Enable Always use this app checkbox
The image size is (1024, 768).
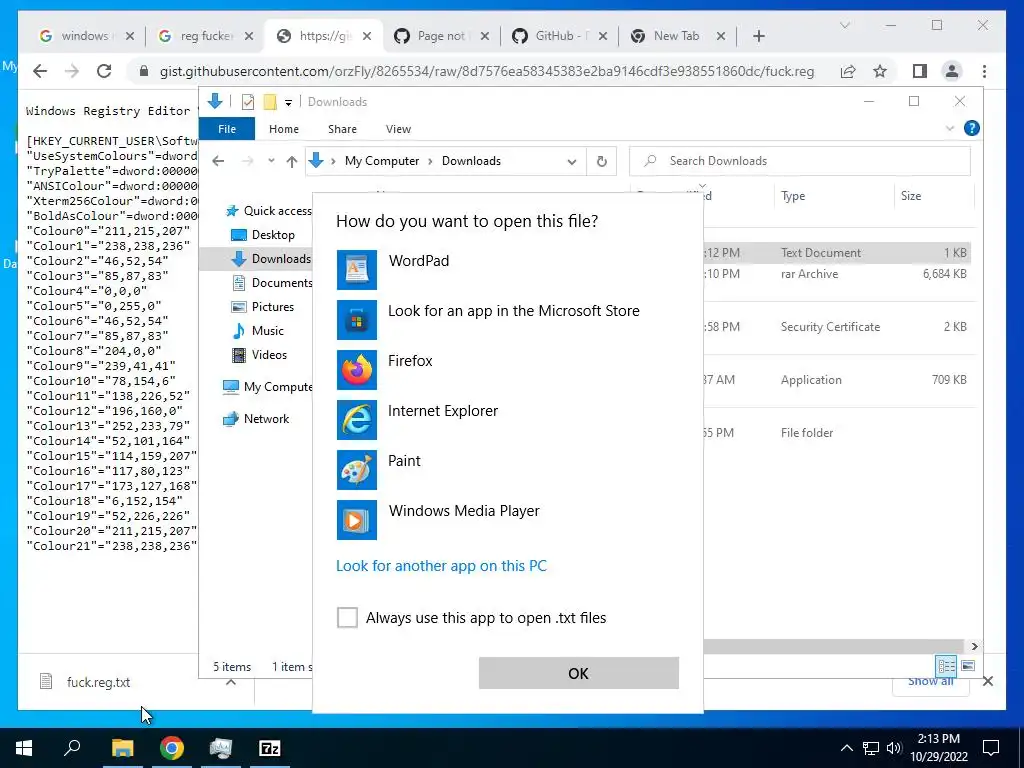click(x=347, y=617)
